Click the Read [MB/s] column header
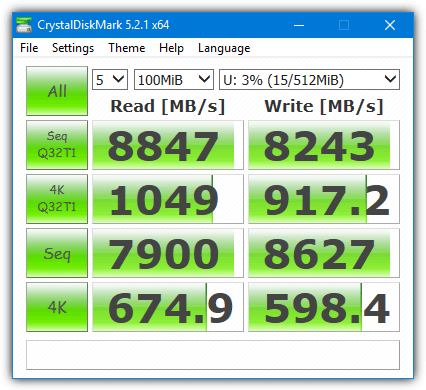The image size is (426, 390). (168, 106)
